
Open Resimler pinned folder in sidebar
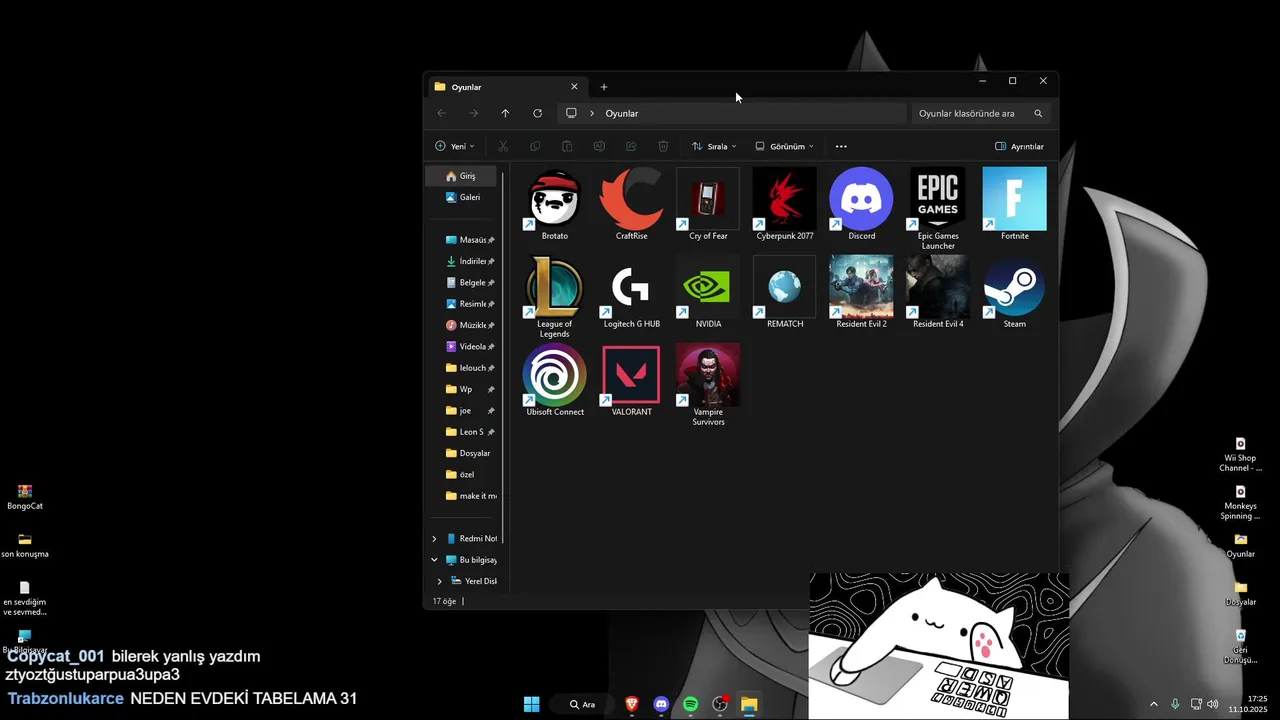[x=470, y=304]
